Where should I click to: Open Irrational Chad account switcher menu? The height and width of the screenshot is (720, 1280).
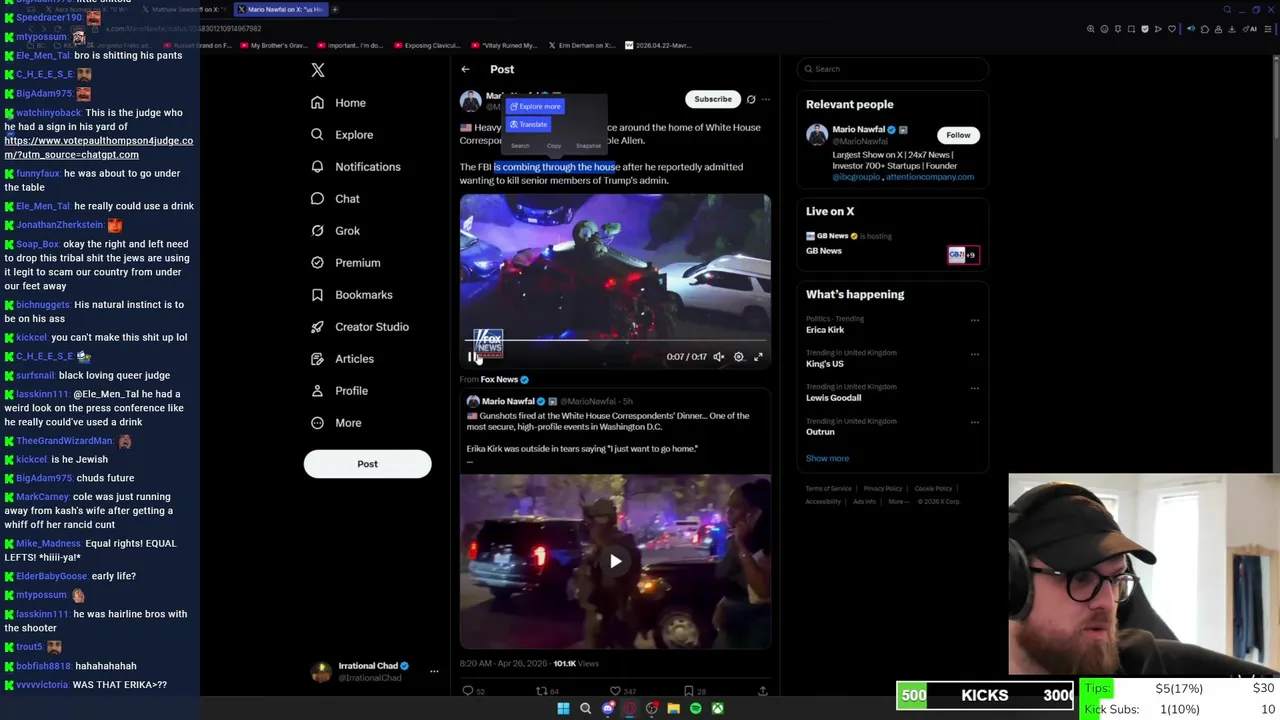point(434,671)
